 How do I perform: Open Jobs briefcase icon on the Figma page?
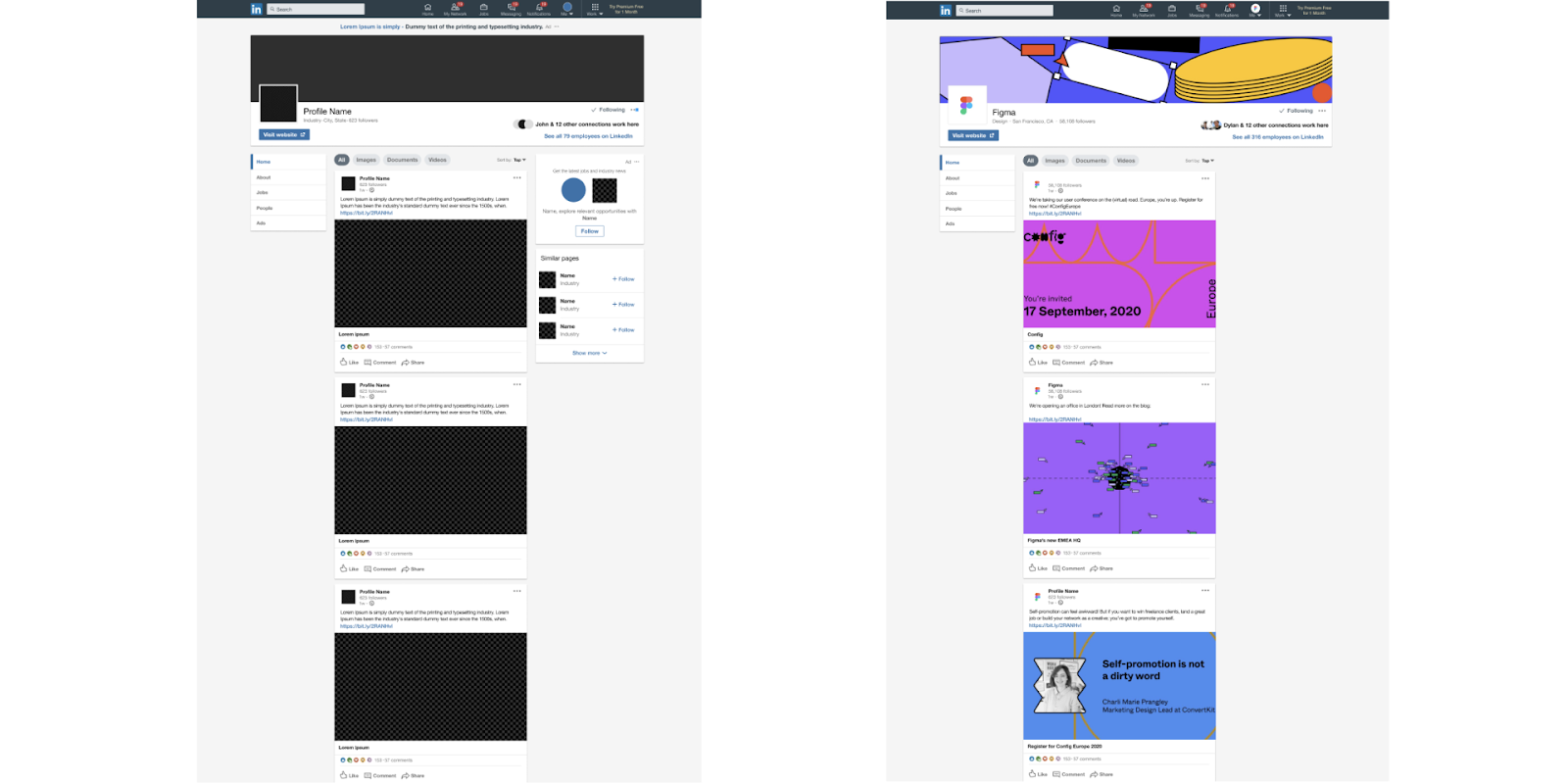pyautogui.click(x=1172, y=10)
